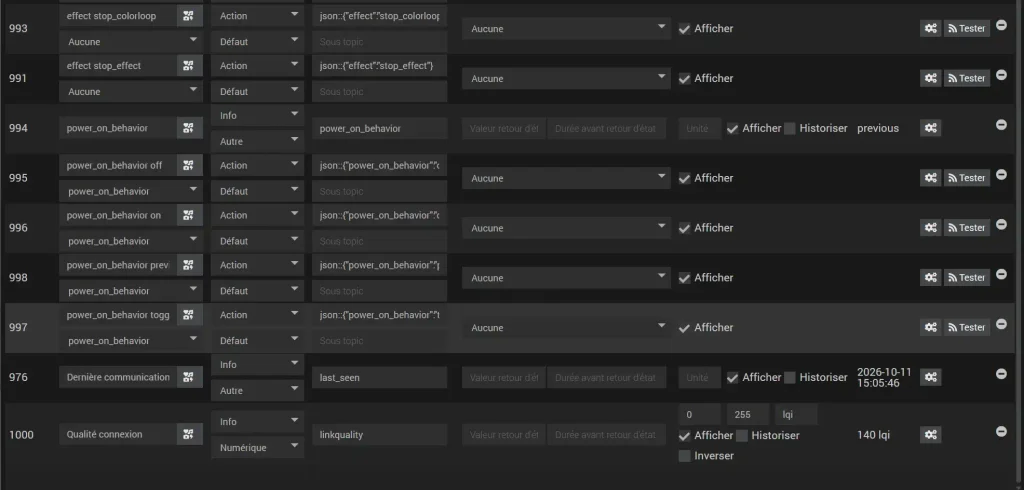
Task: Remove command 994 with minus icon
Action: [x=1001, y=125]
